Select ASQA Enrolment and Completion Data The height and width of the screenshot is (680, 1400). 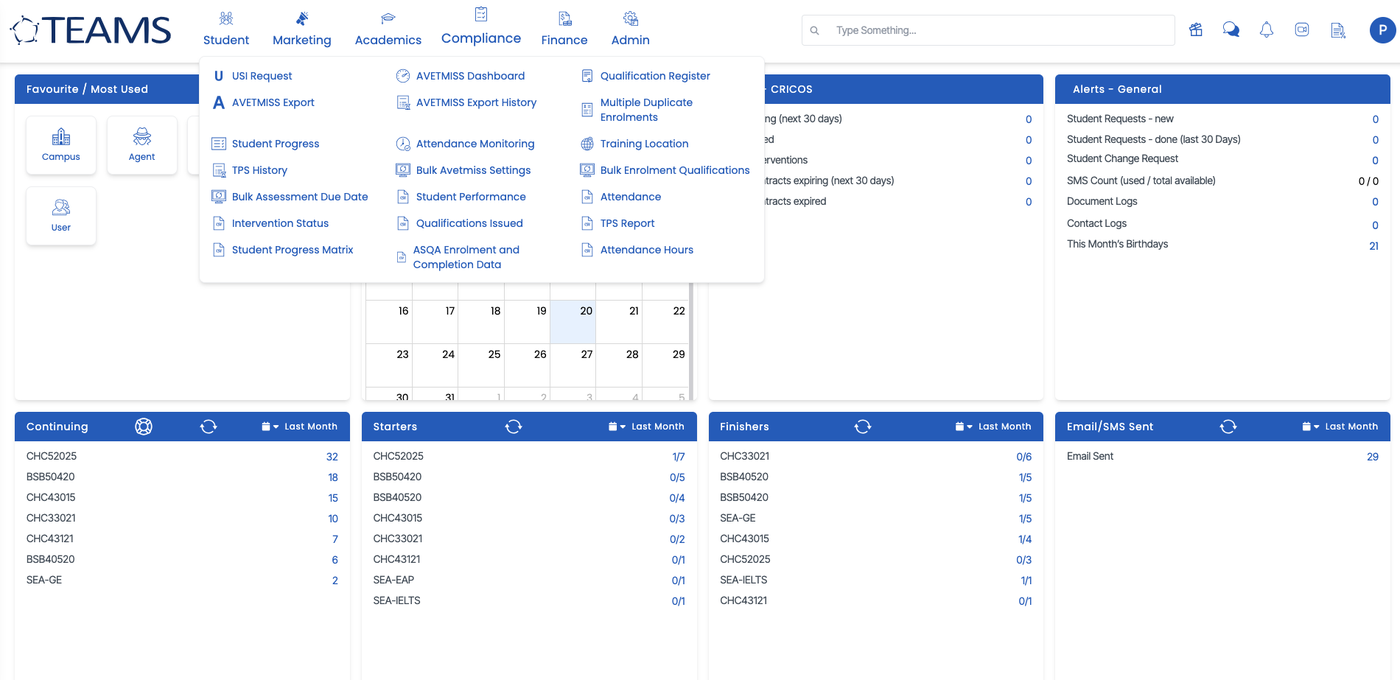point(466,258)
